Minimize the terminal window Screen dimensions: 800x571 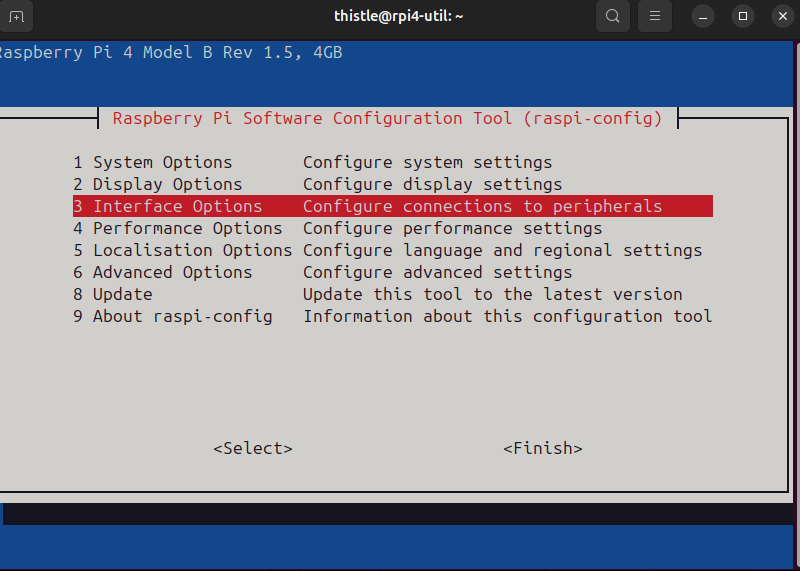703,17
